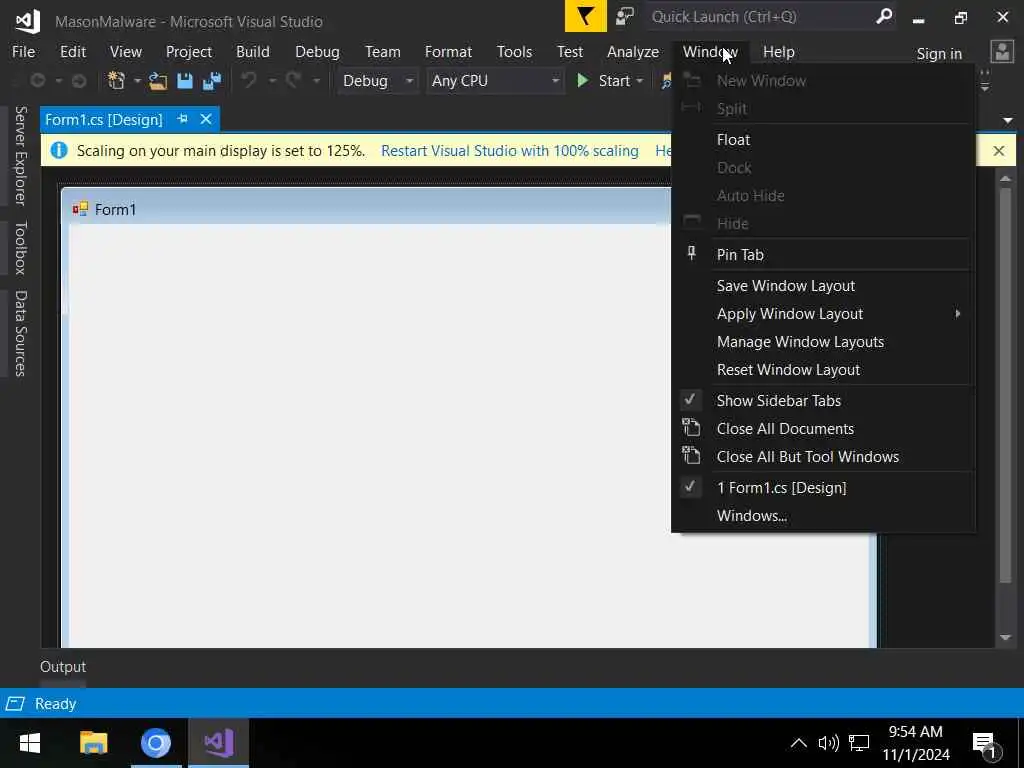Click Sign in
The width and height of the screenshot is (1024, 768).
tap(939, 54)
